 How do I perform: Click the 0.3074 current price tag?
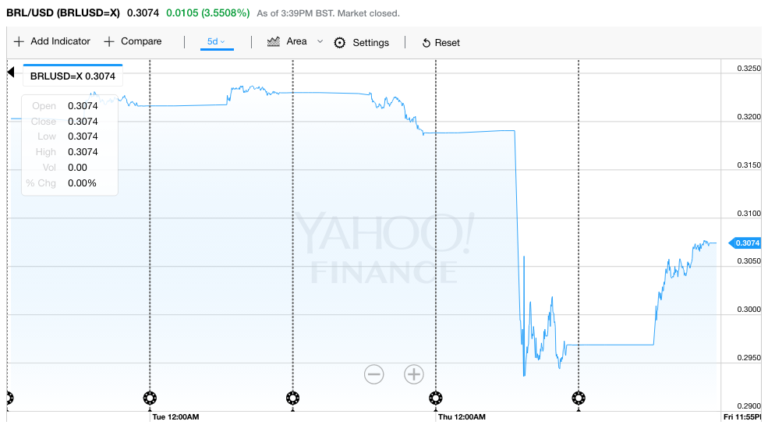tap(745, 243)
